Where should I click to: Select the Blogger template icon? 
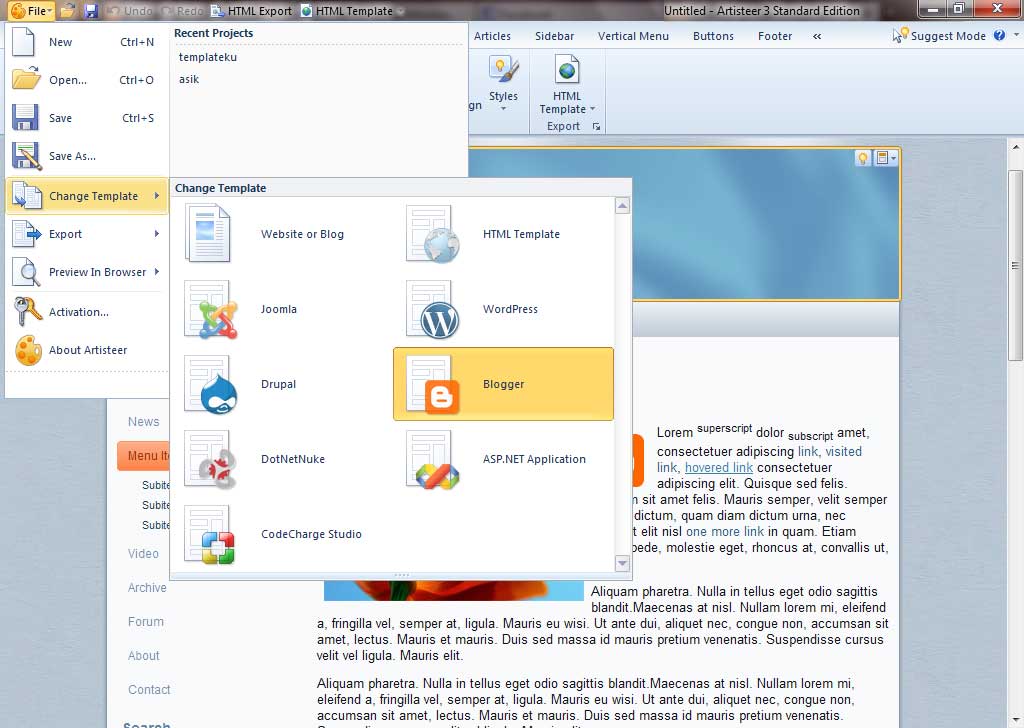point(432,384)
